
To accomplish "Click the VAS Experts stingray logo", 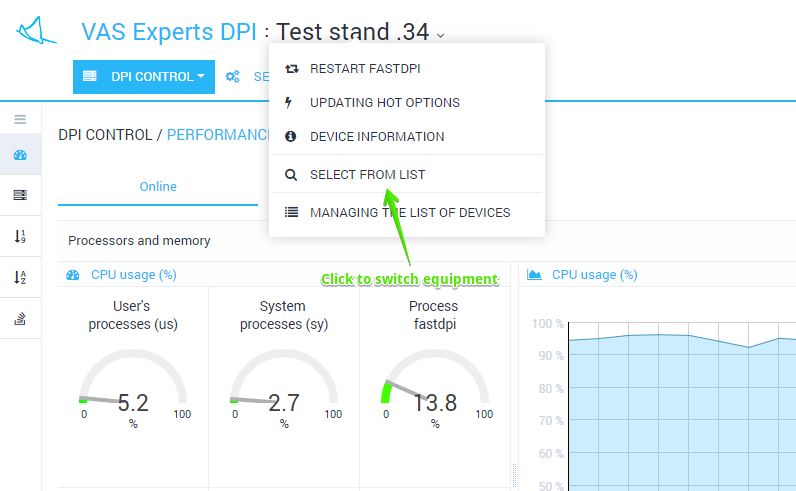I will [x=37, y=31].
